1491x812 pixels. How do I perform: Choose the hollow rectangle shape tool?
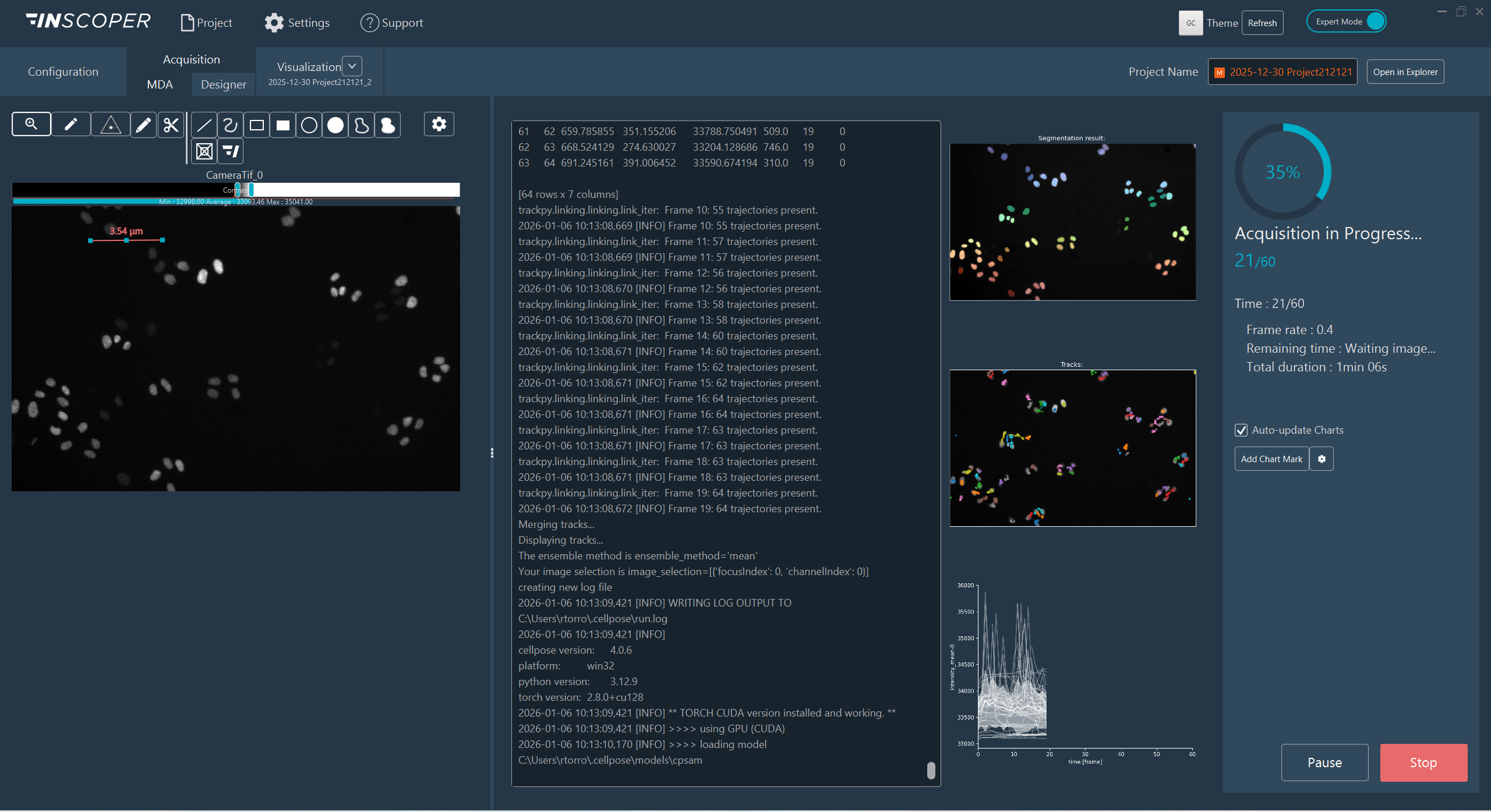pyautogui.click(x=257, y=125)
